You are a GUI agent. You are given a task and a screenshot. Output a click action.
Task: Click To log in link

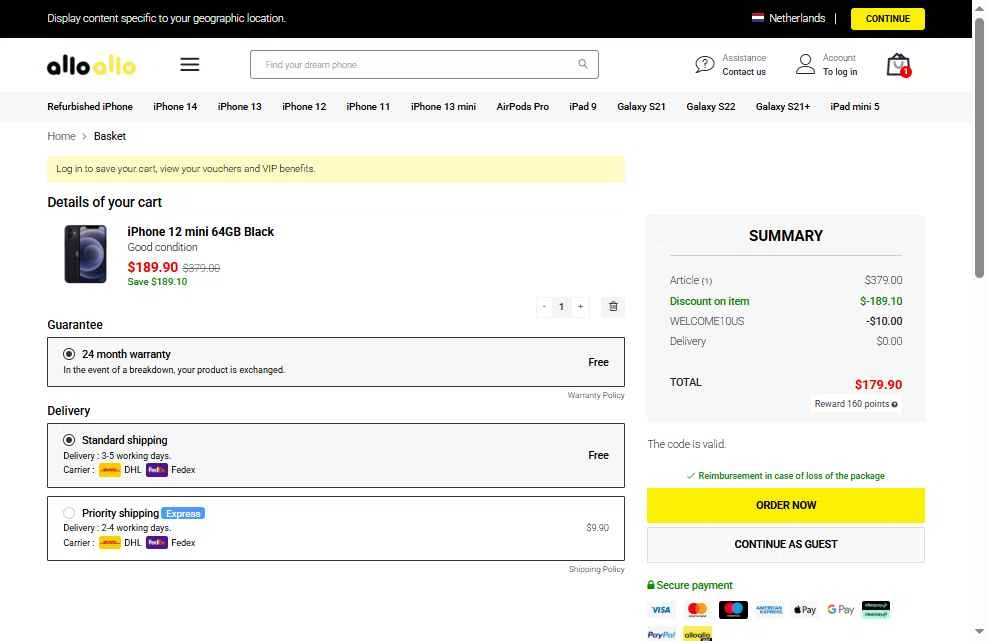840,72
